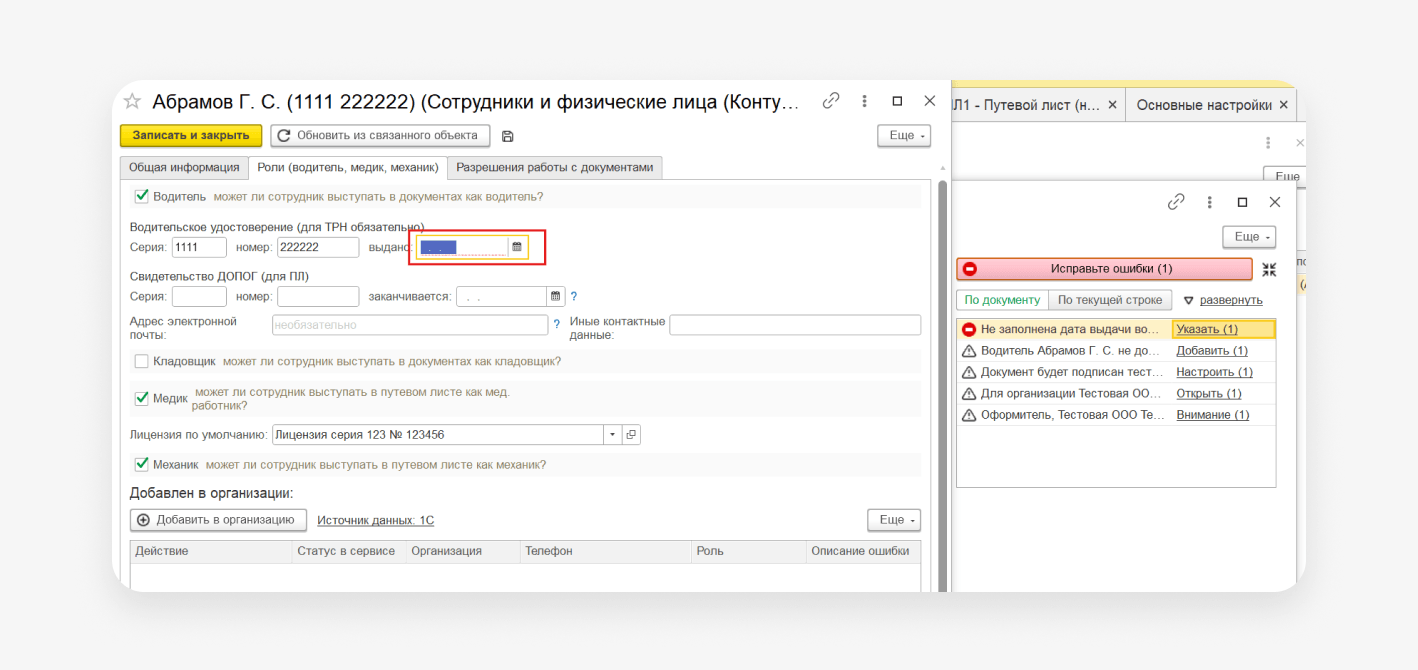The height and width of the screenshot is (670, 1418).
Task: Click Телефон column header
Action: (605, 552)
